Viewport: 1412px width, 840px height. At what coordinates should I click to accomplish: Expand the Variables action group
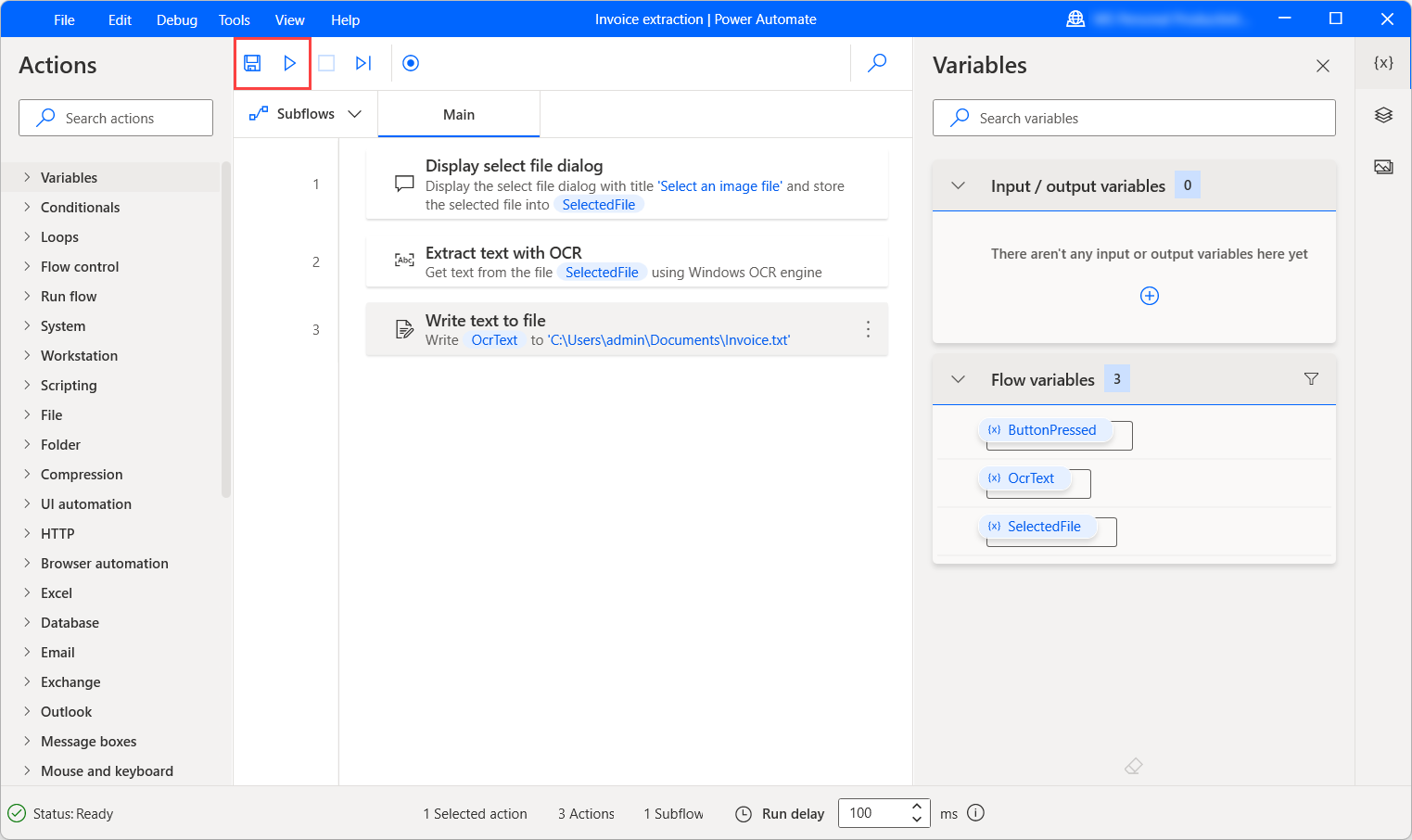tap(27, 177)
